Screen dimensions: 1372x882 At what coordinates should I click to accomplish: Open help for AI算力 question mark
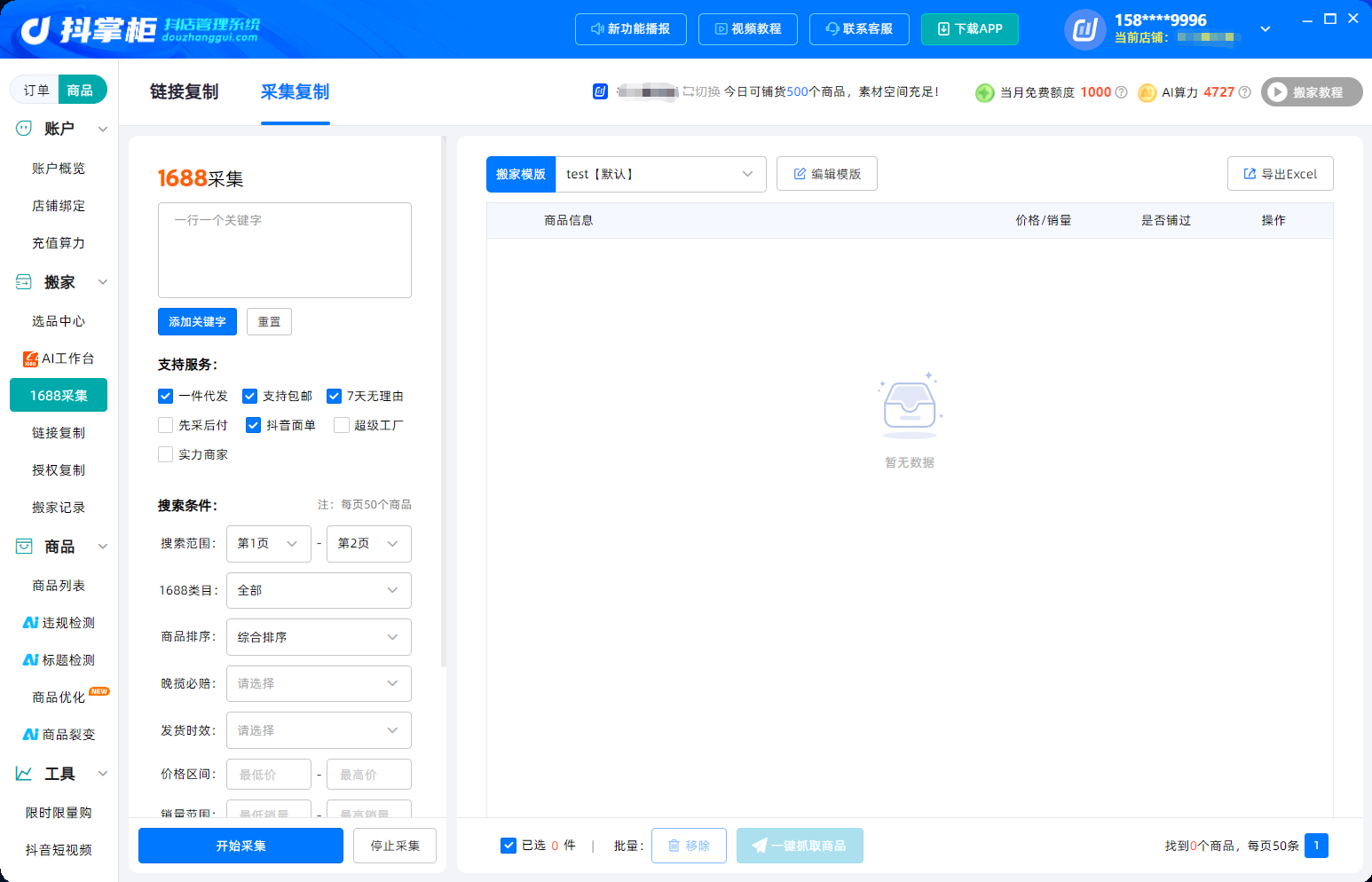(1245, 92)
